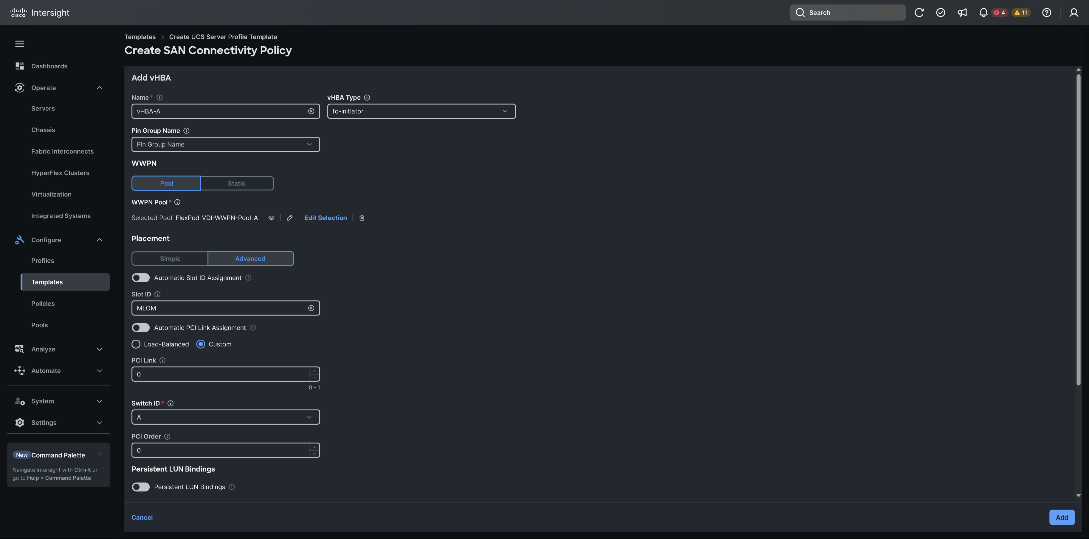This screenshot has width=1089, height=539.
Task: Open the tasks checkmark icon in the top bar
Action: click(x=940, y=13)
